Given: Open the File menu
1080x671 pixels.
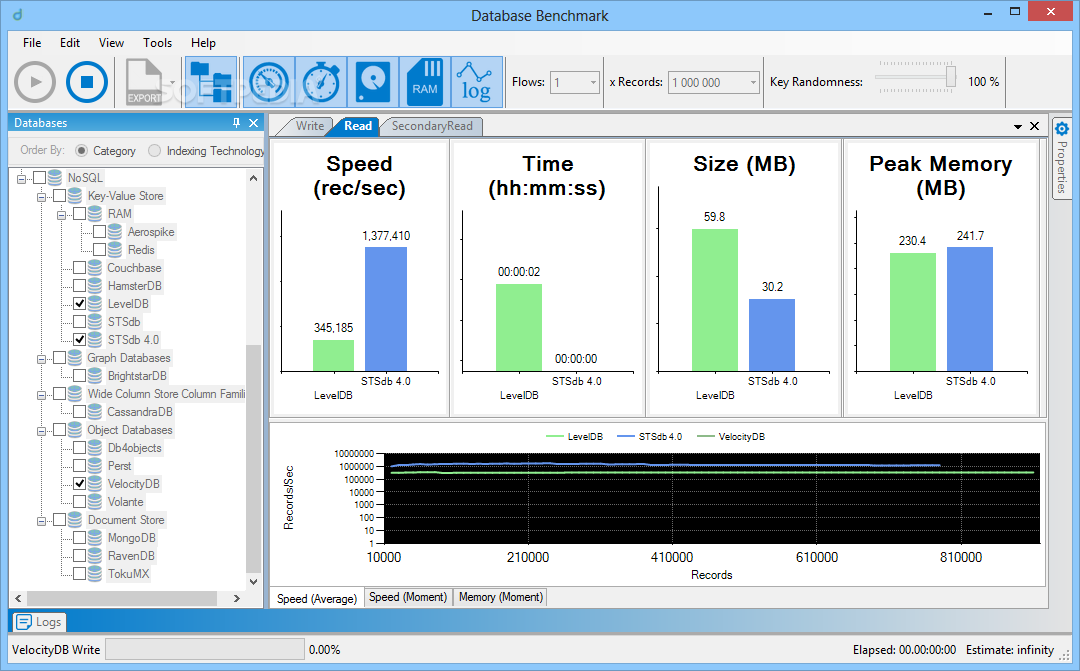Looking at the screenshot, I should (x=32, y=43).
